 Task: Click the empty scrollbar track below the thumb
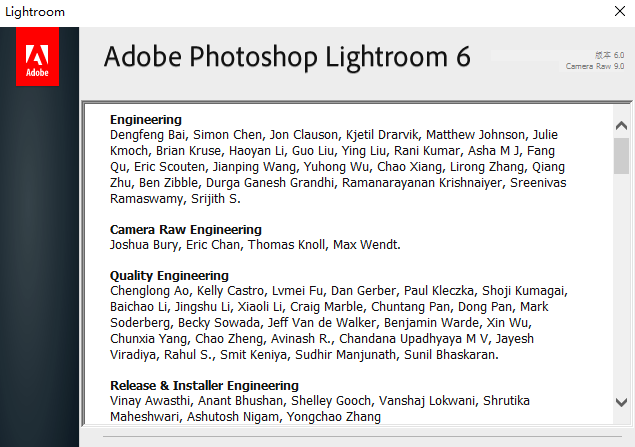pyautogui.click(x=621, y=290)
